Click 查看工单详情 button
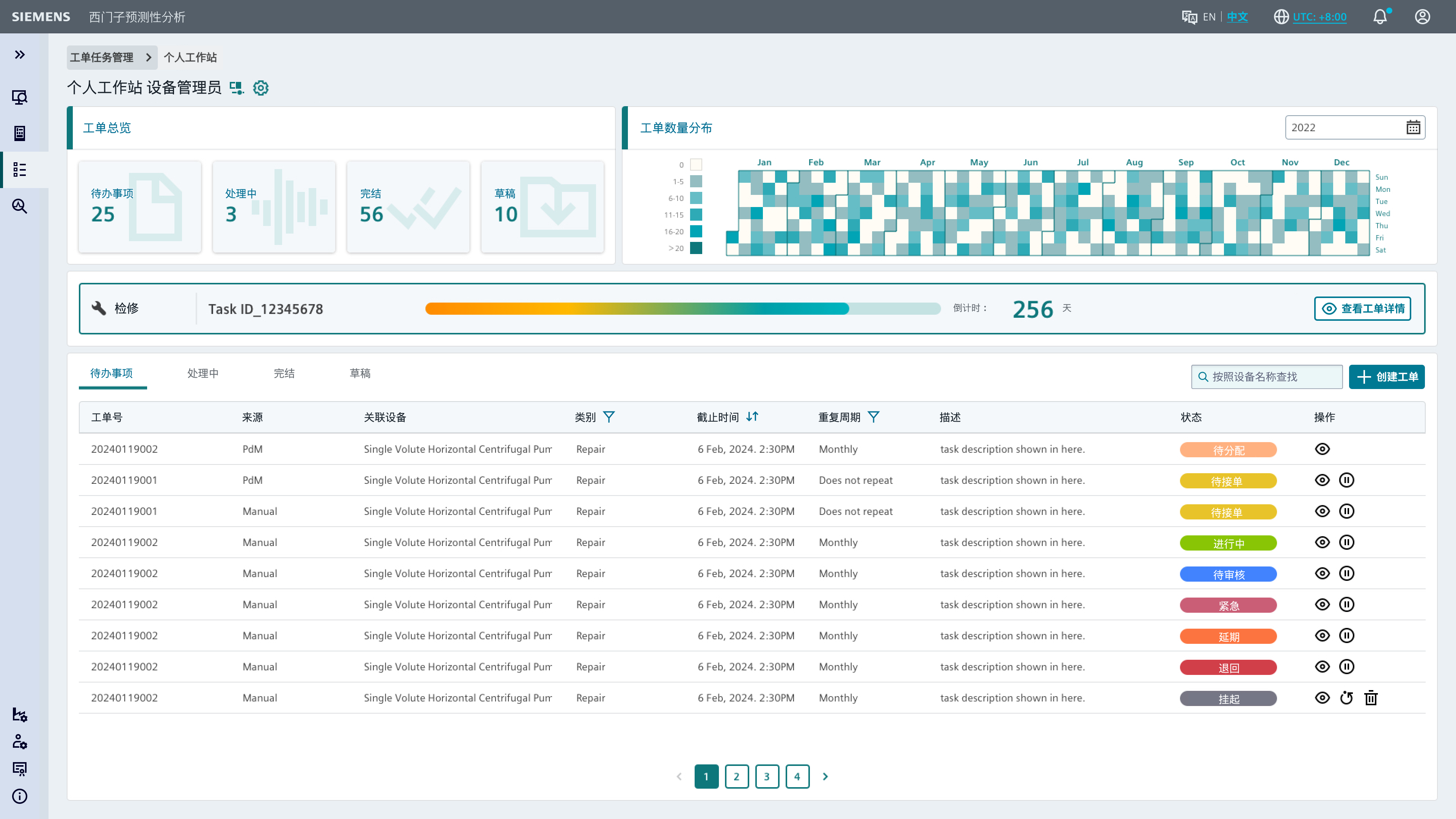Screen dimensions: 1456x819 [1362, 308]
